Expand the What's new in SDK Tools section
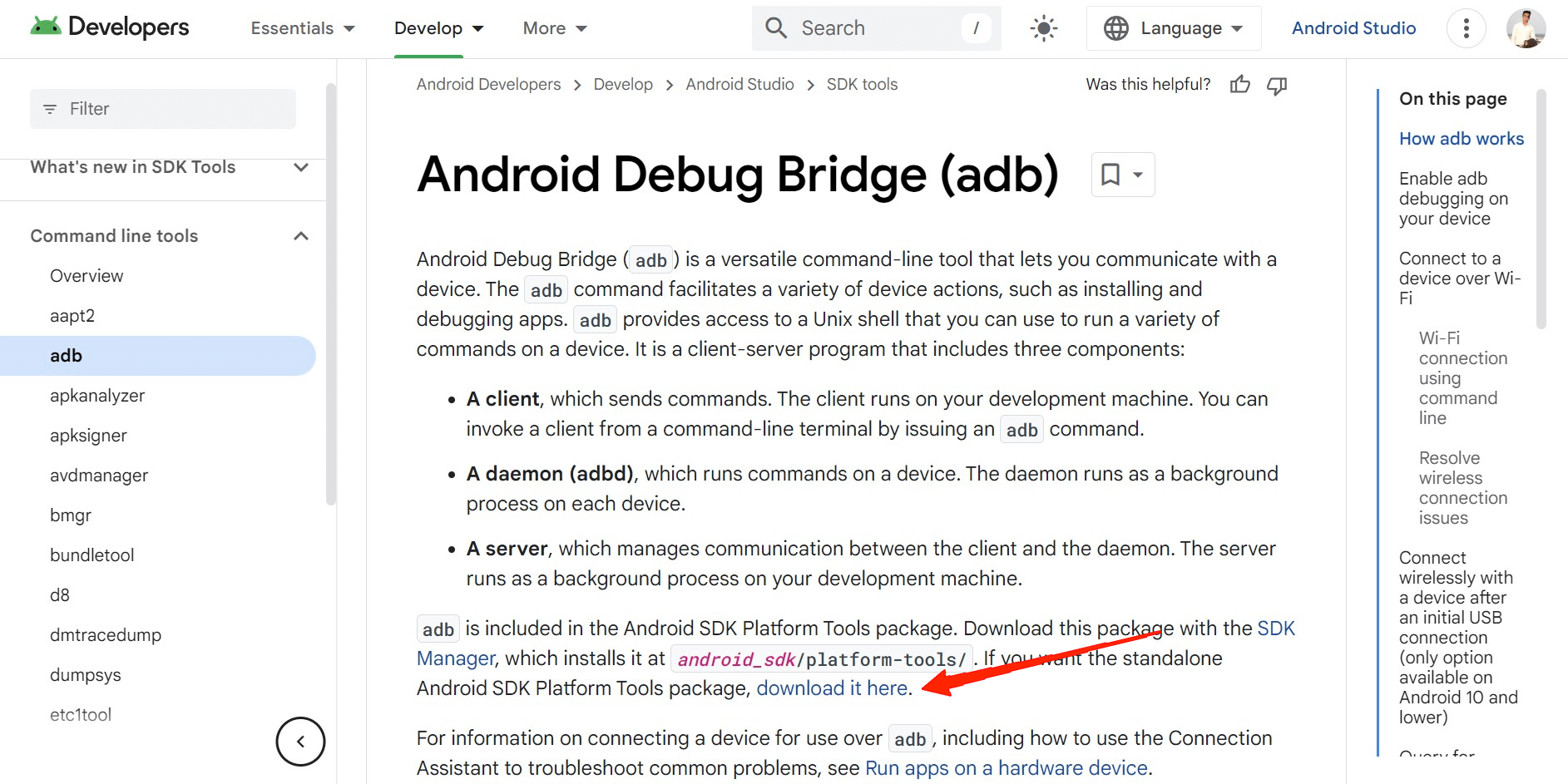The width and height of the screenshot is (1568, 784). pyautogui.click(x=300, y=166)
